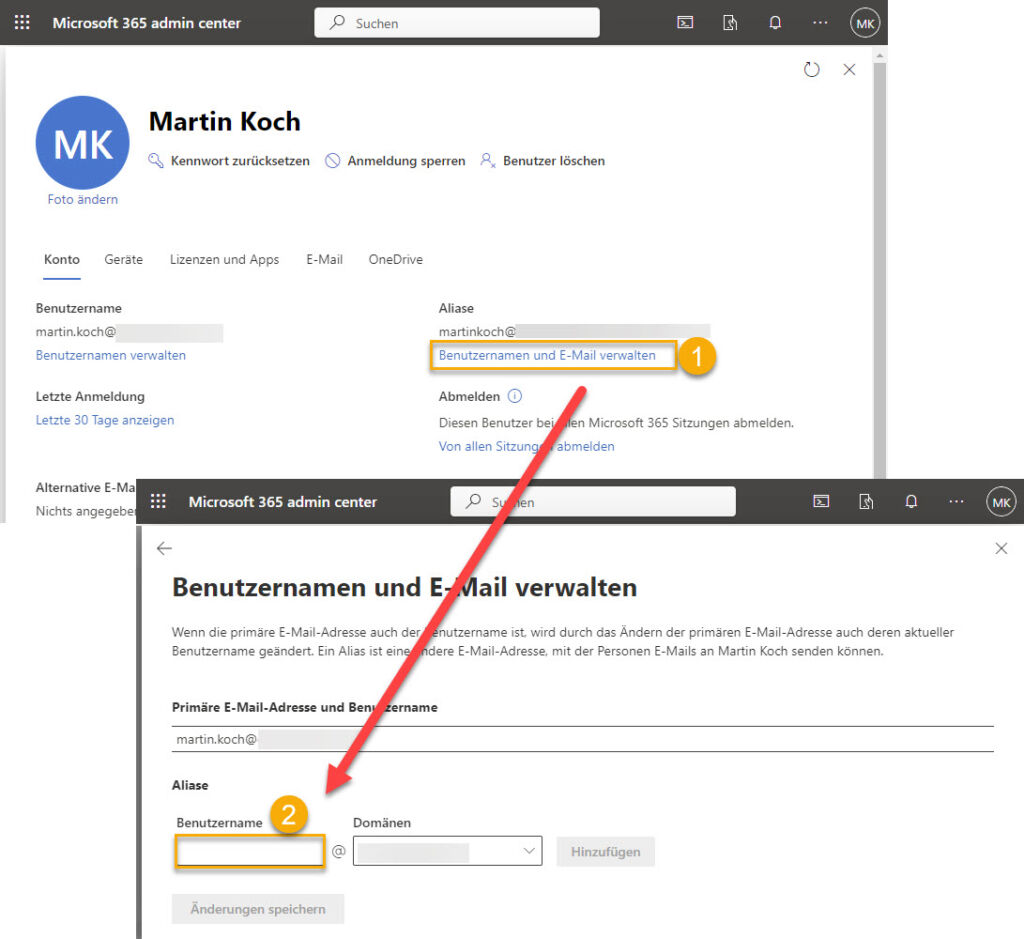This screenshot has height=939, width=1024.
Task: Open notifications bell in upper header
Action: pyautogui.click(x=775, y=23)
